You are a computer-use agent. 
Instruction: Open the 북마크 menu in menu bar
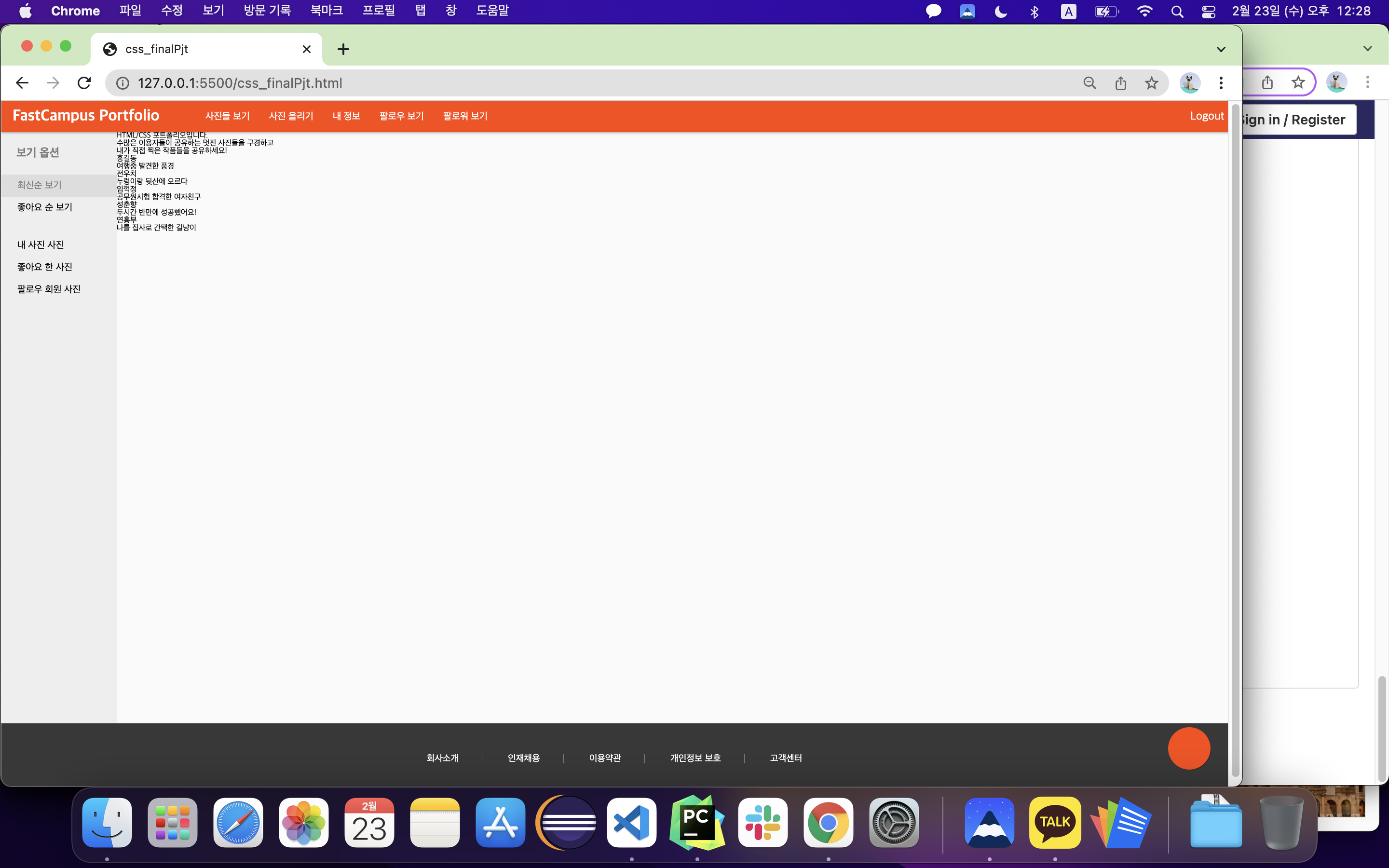[326, 11]
